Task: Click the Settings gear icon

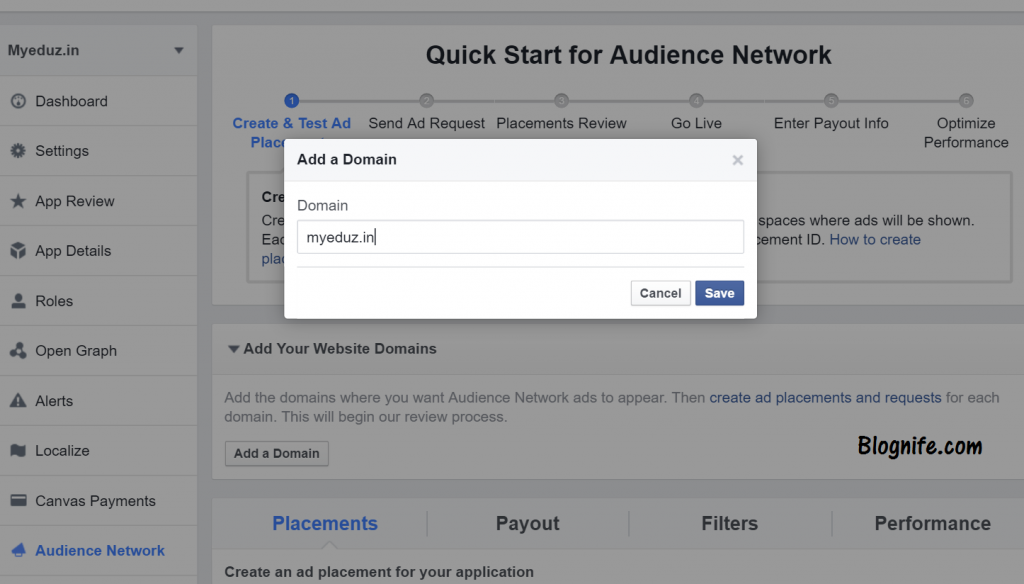Action: (18, 151)
